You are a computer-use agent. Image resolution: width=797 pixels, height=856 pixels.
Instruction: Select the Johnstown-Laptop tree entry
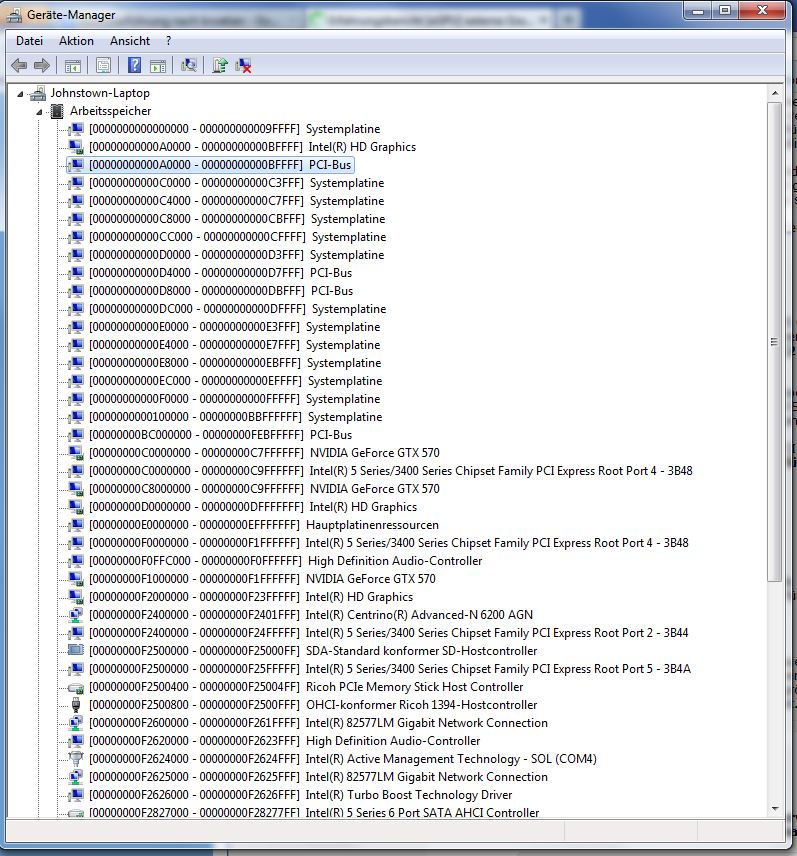pyautogui.click(x=100, y=93)
